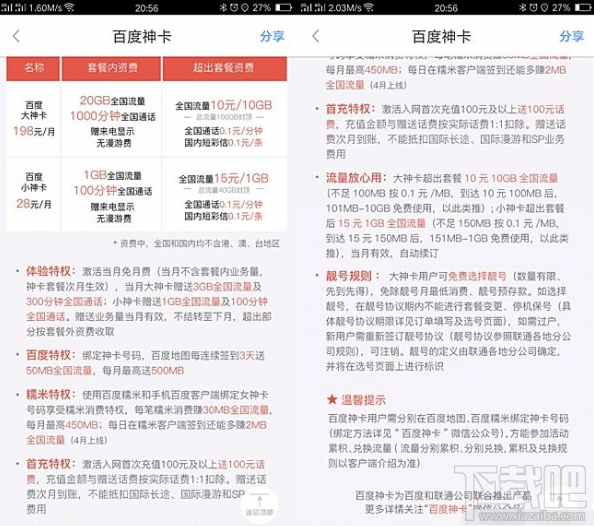The height and width of the screenshot is (526, 594).
Task: Tap the 免费选择靓号 red text
Action: (x=477, y=276)
